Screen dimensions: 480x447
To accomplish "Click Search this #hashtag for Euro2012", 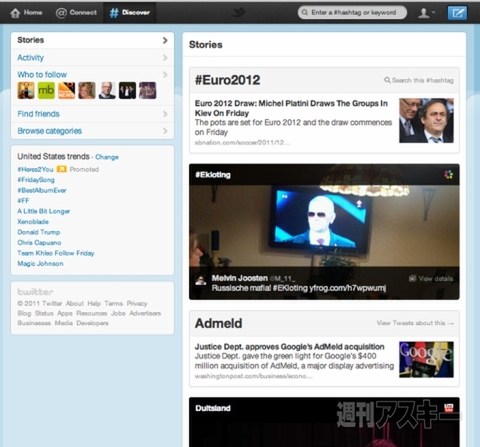I will point(419,80).
